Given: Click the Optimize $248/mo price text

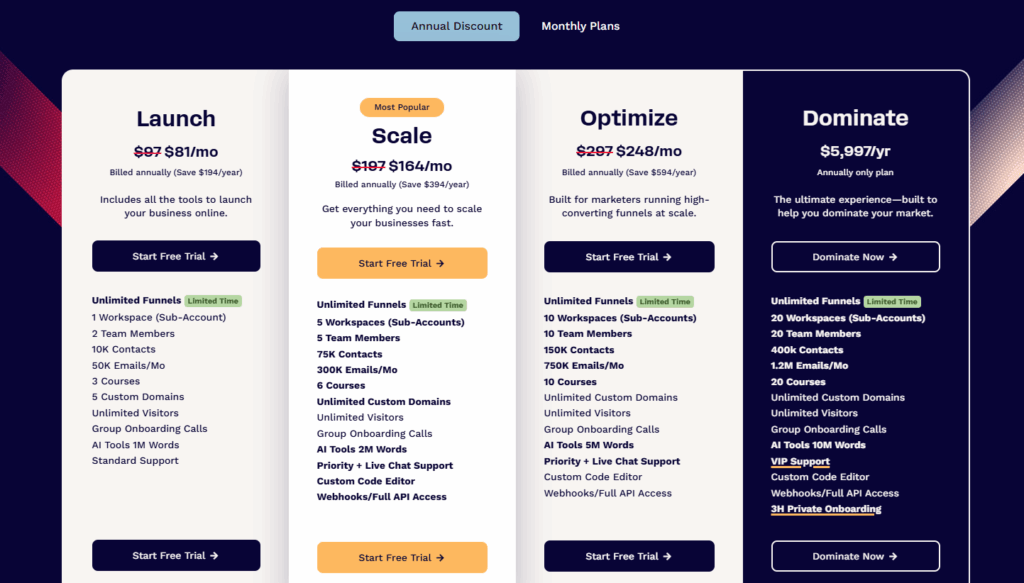Looking at the screenshot, I should click(648, 151).
